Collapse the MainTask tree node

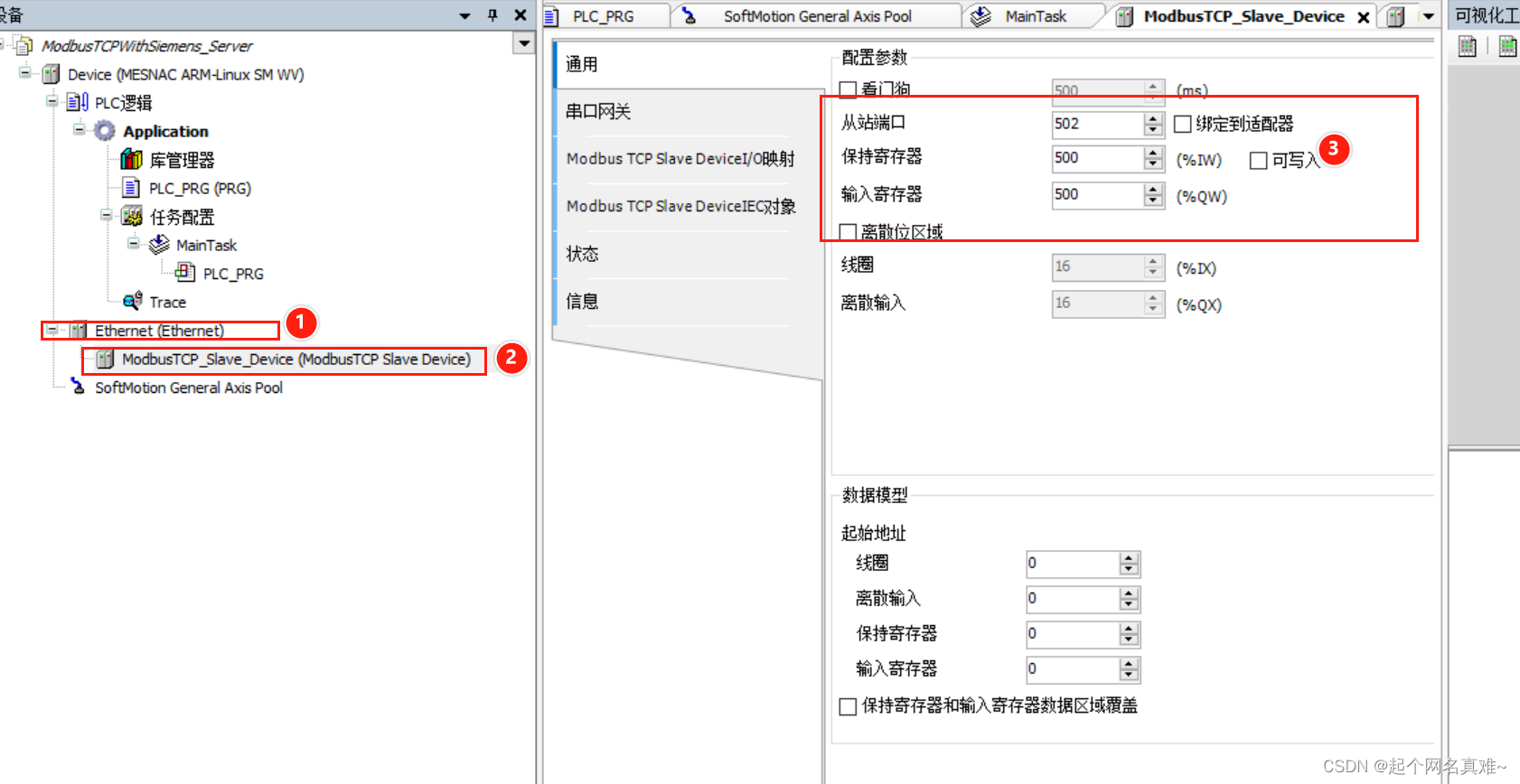pos(133,244)
